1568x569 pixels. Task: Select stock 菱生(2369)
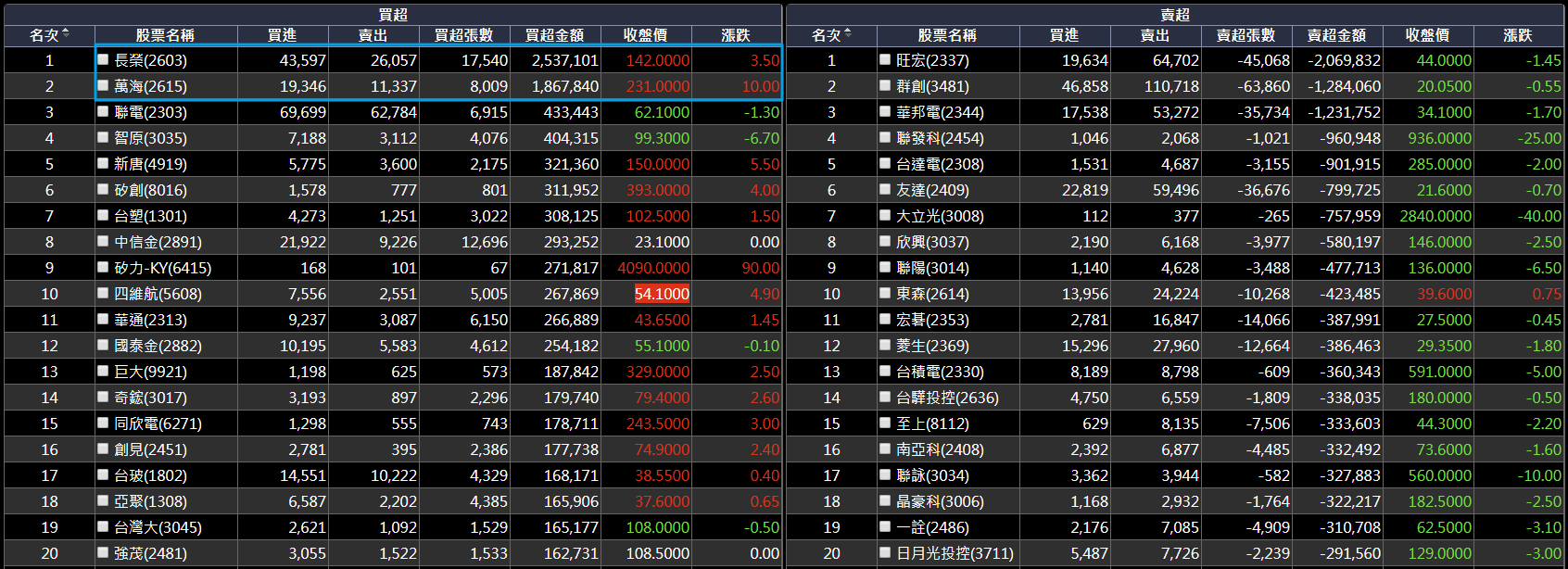932,346
